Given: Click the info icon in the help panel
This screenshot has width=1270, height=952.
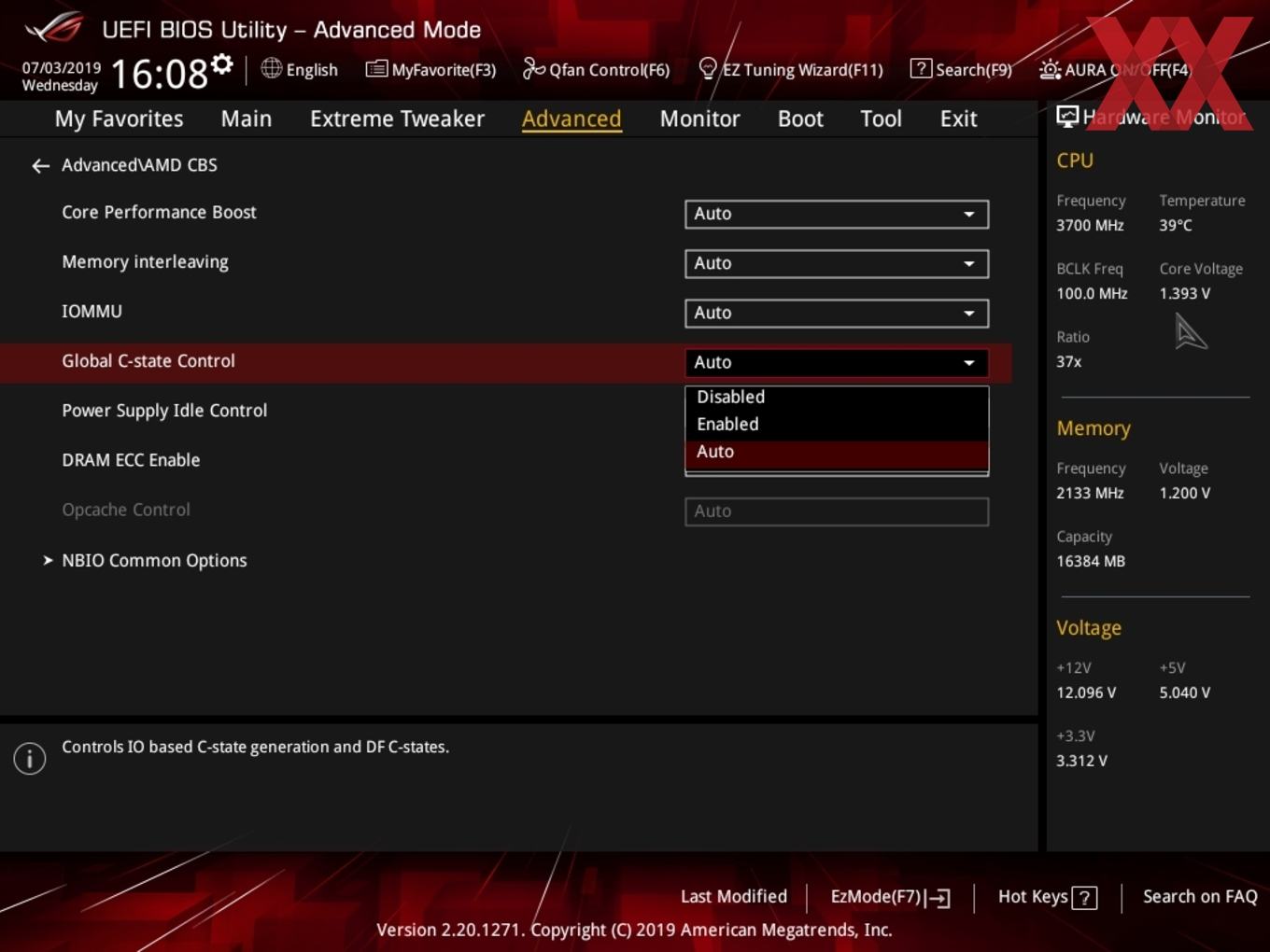Looking at the screenshot, I should [x=30, y=759].
